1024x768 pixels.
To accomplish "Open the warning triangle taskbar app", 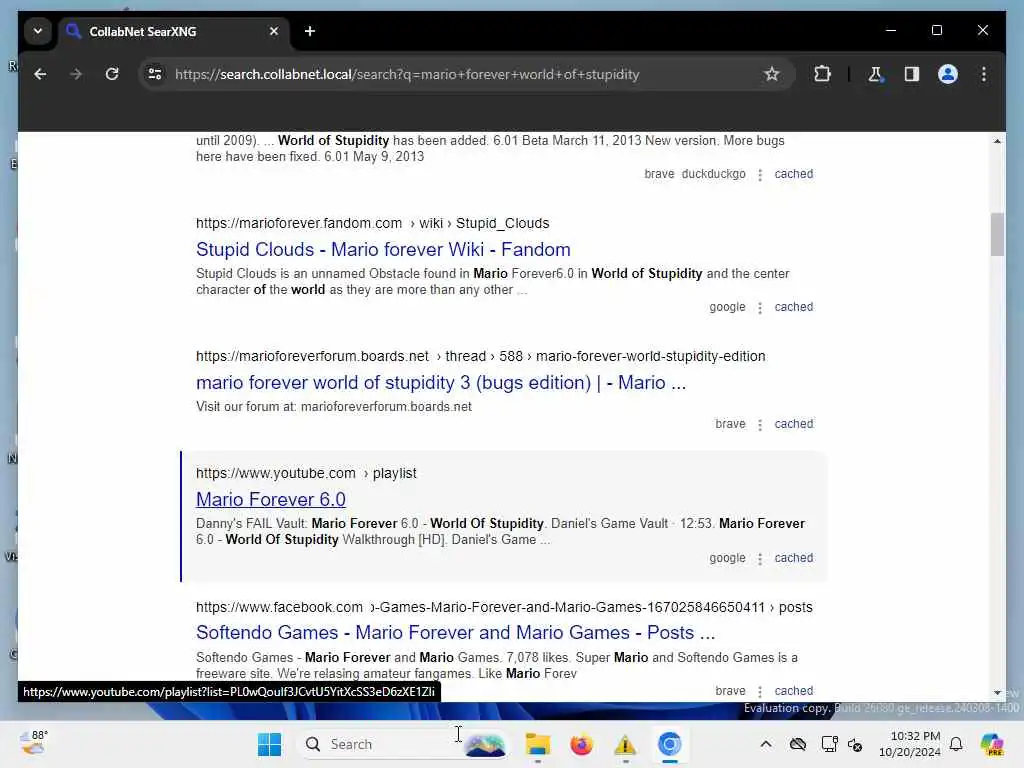I will pyautogui.click(x=625, y=744).
